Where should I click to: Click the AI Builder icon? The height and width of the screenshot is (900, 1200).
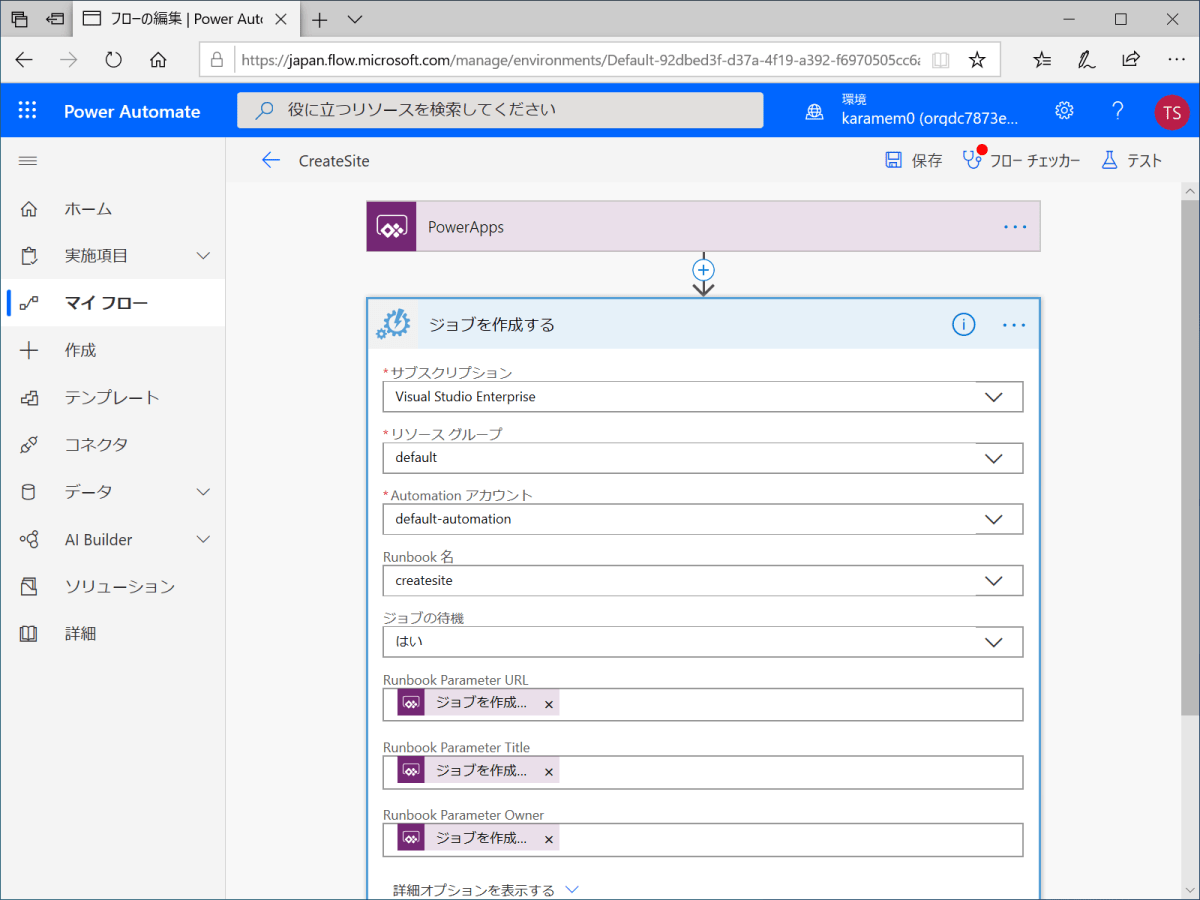(x=29, y=539)
